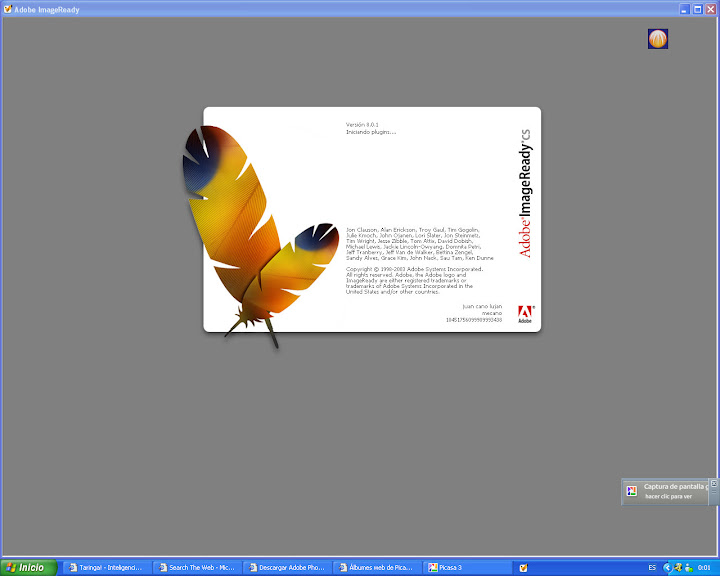Click the yellow tray icon beside the arrow

pos(678,568)
